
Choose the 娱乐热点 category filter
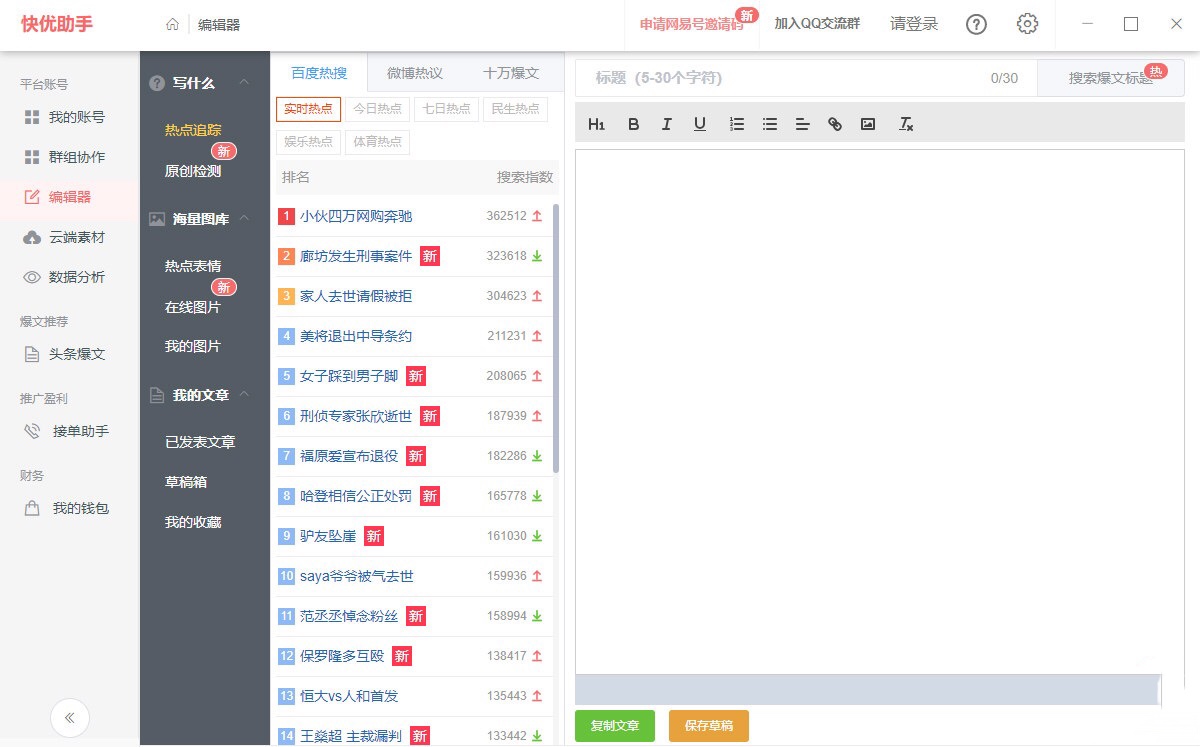(x=309, y=142)
